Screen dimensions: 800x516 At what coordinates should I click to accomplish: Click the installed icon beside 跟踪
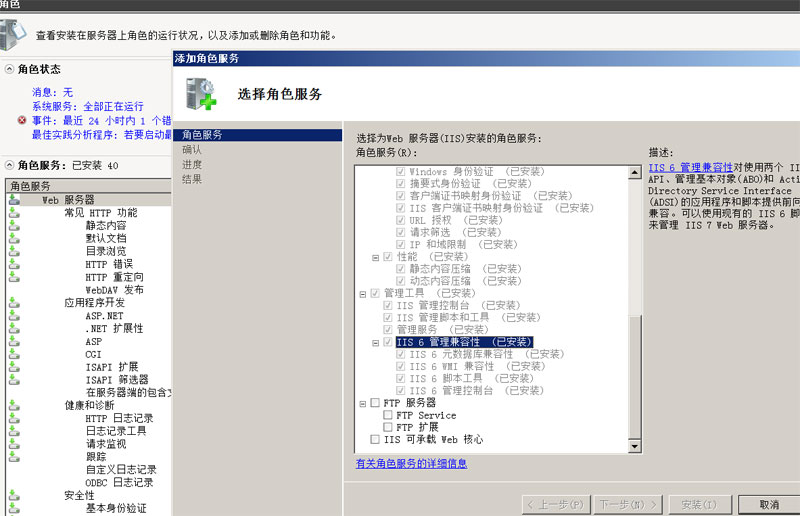click(14, 456)
